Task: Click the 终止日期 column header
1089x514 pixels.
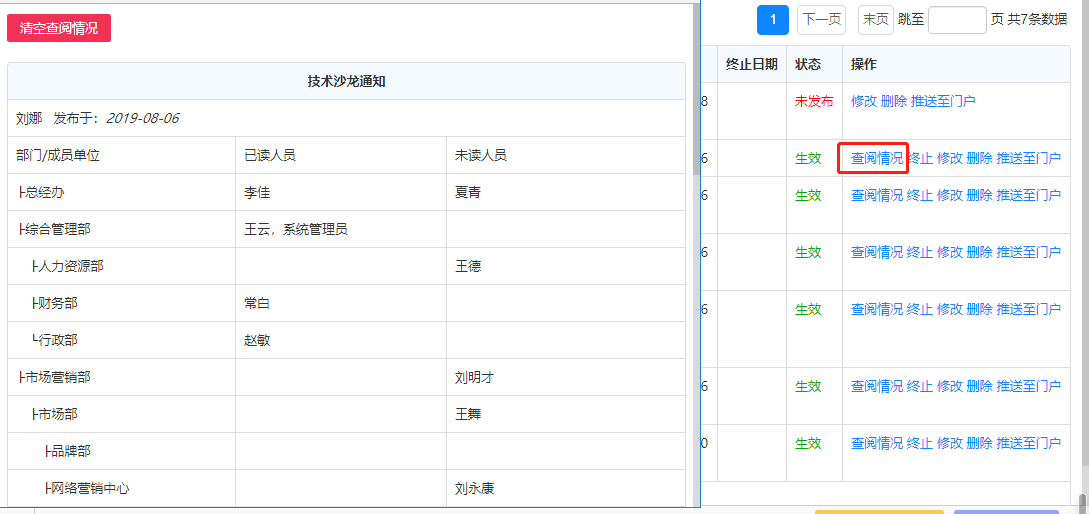Action: coord(751,64)
